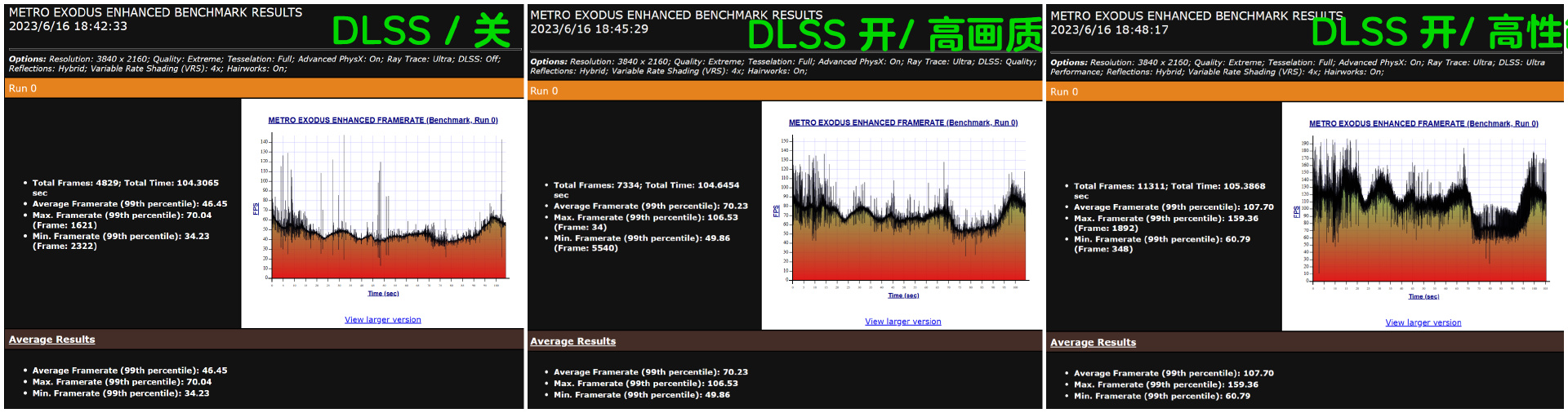Click 'Min. Framerate 49.86 (Frame: 5540)' entry
Image resolution: width=1568 pixels, height=413 pixels.
click(642, 243)
